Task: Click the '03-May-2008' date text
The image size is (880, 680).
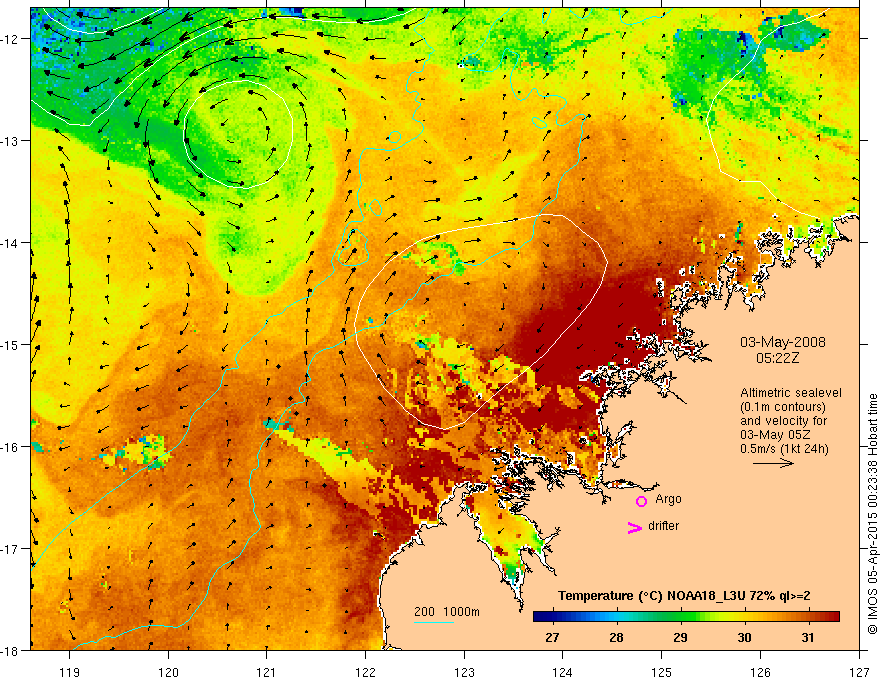Action: point(783,342)
